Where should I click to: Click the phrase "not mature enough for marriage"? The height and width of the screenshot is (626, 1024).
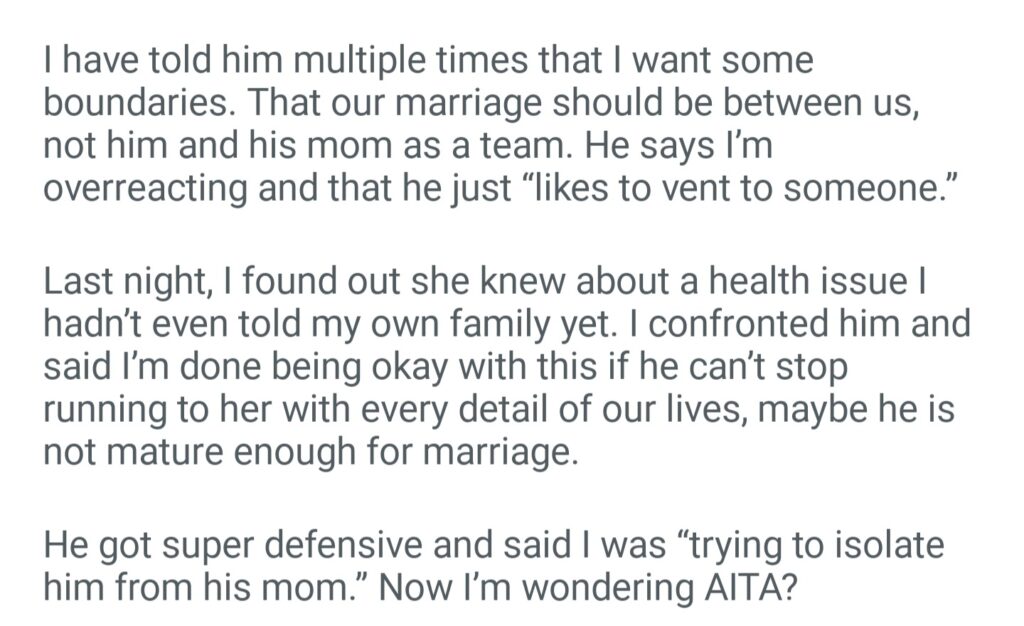pos(310,451)
